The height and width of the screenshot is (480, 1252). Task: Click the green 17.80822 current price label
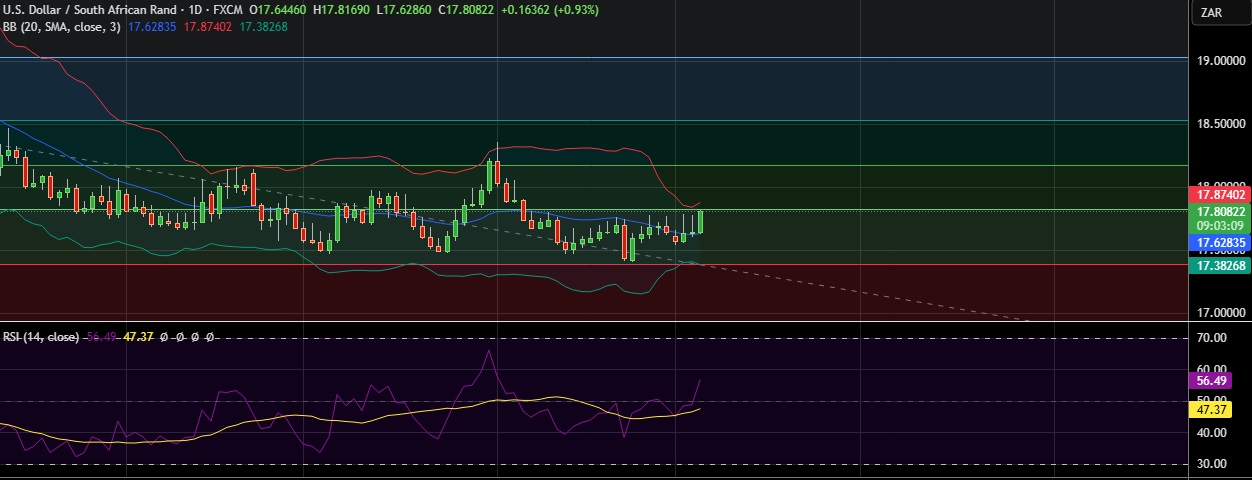click(x=1218, y=212)
